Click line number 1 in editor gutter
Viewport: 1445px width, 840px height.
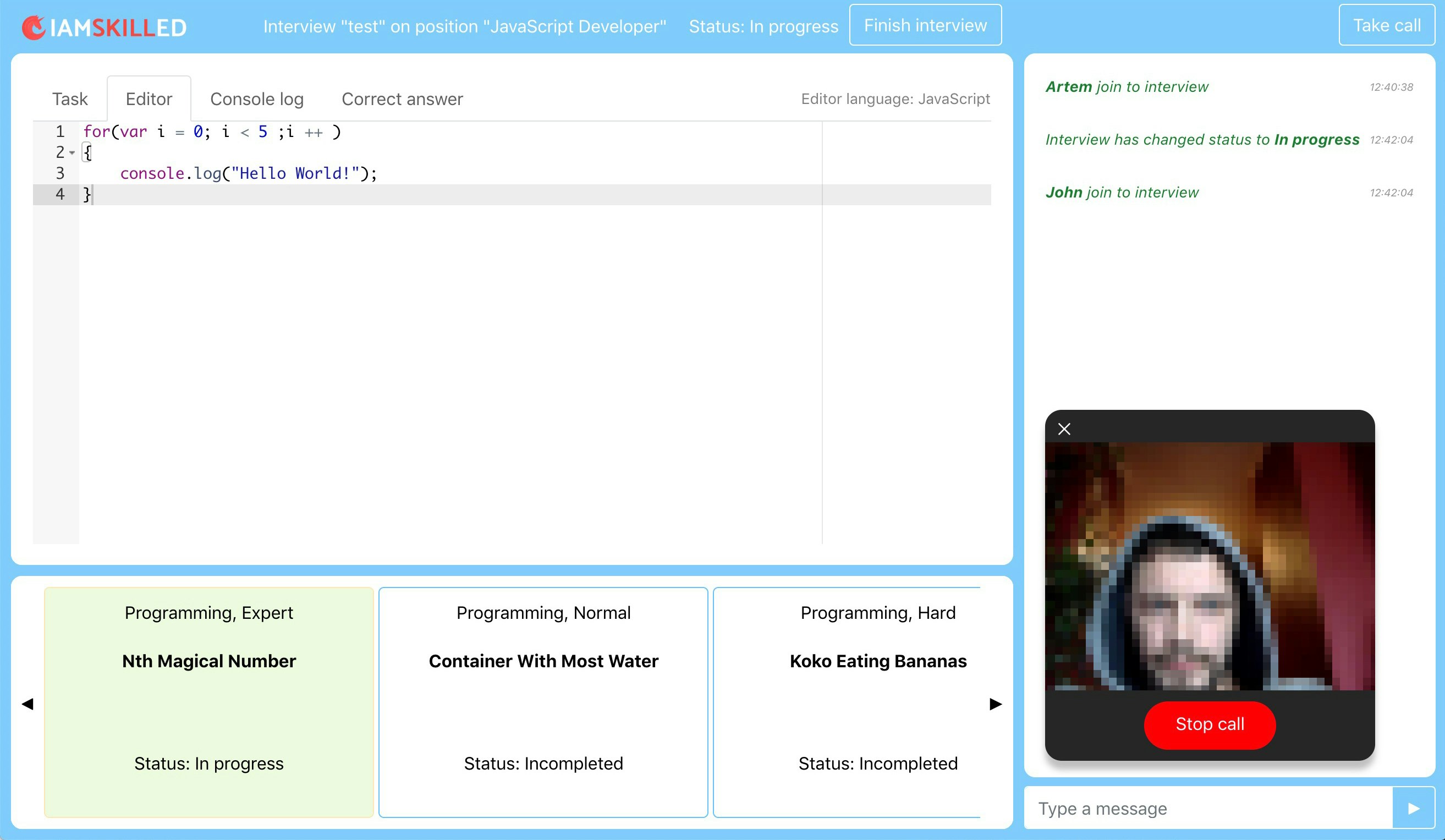[x=59, y=132]
